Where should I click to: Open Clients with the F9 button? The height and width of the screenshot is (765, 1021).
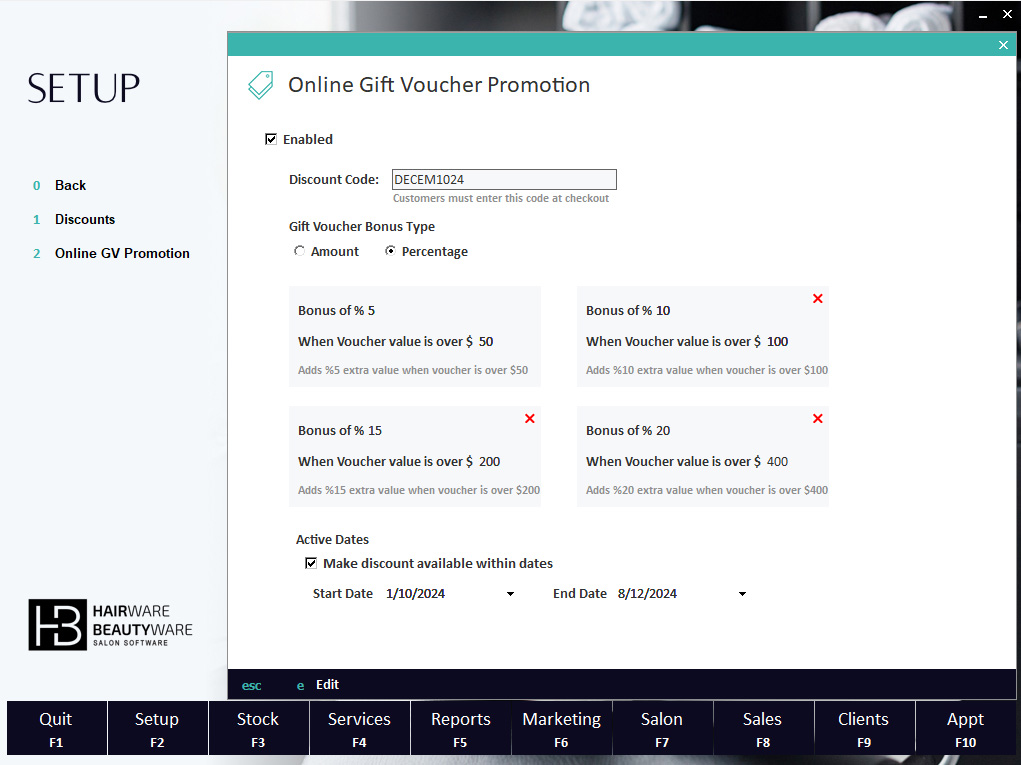point(865,728)
